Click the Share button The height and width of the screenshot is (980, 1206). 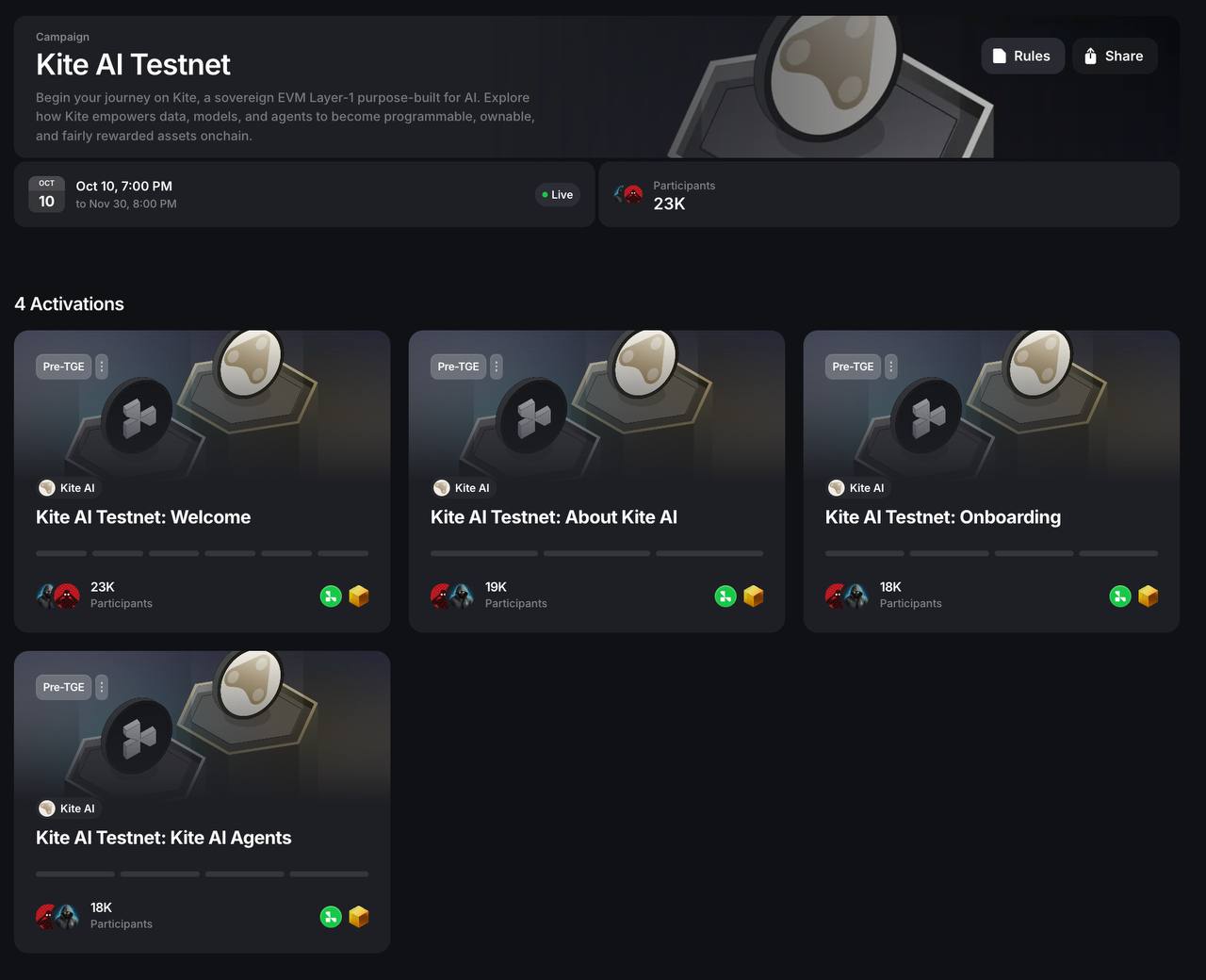[x=1114, y=57]
